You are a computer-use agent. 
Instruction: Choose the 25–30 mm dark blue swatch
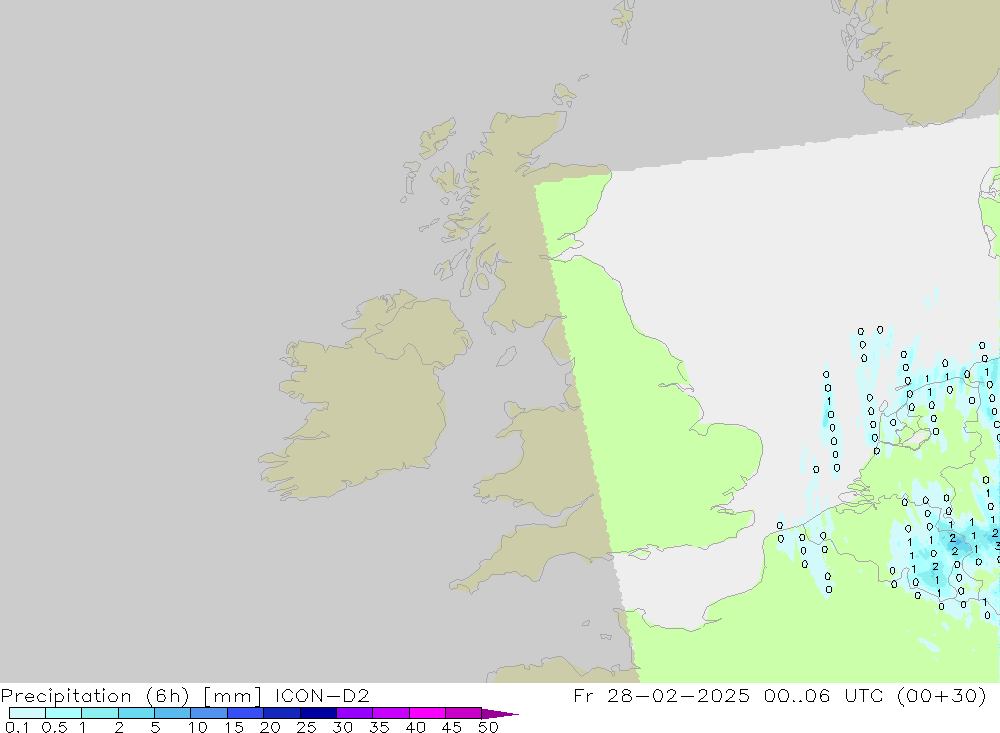point(318,713)
